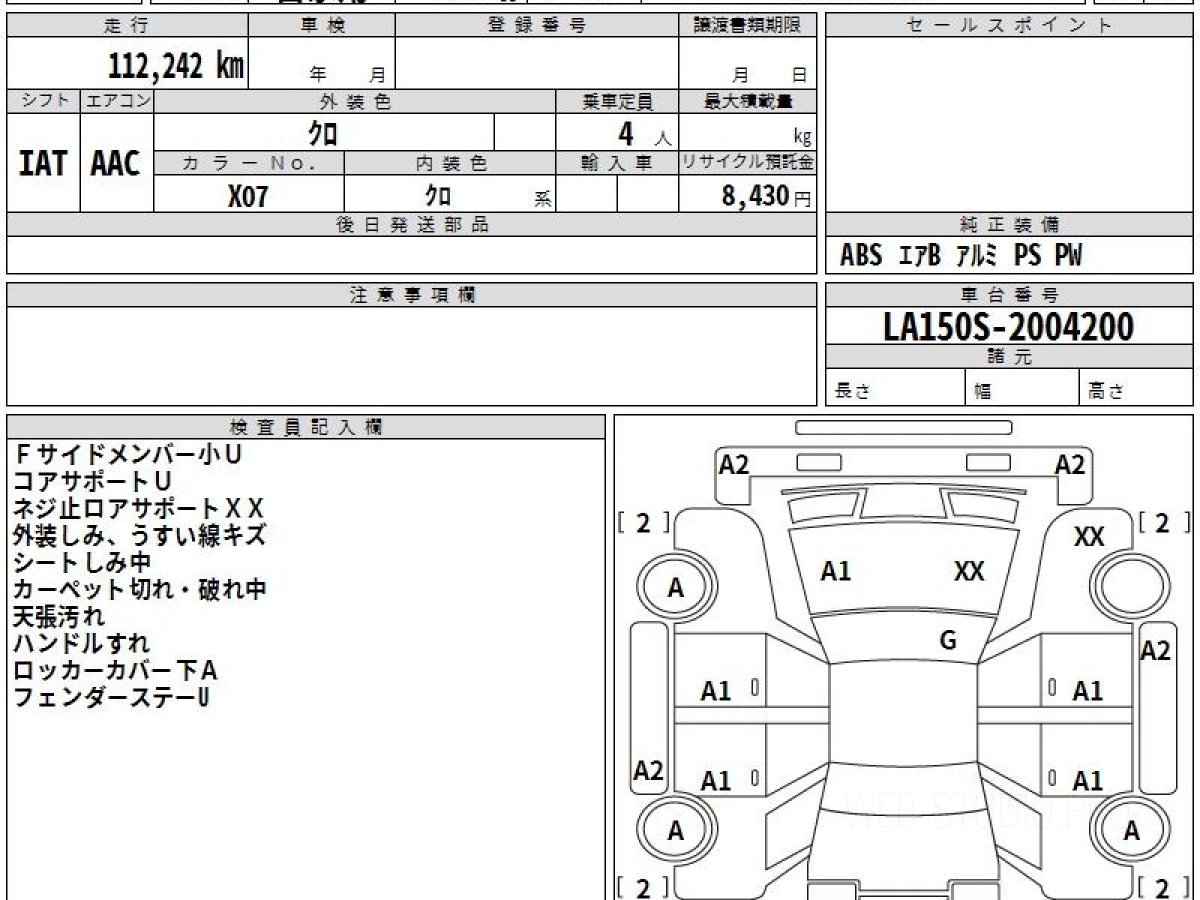1200x900 pixels.
Task: Click the equipment line ABS エアB アルミ PS PW
Action: click(961, 256)
